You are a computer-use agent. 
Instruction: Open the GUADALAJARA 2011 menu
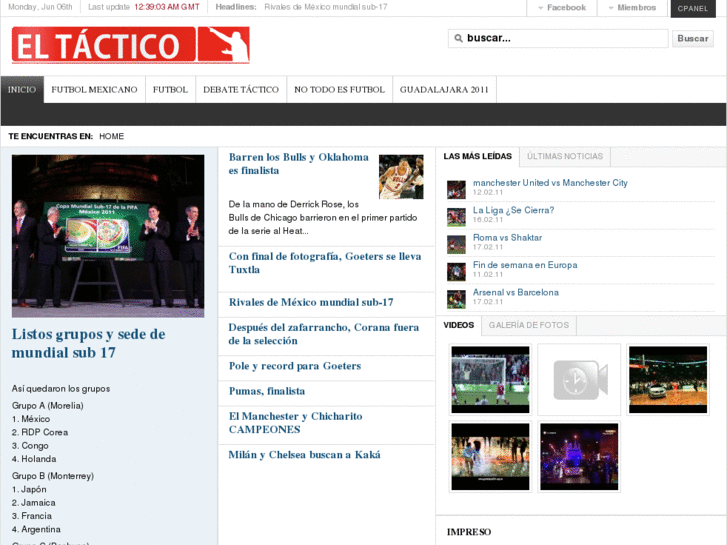point(444,90)
